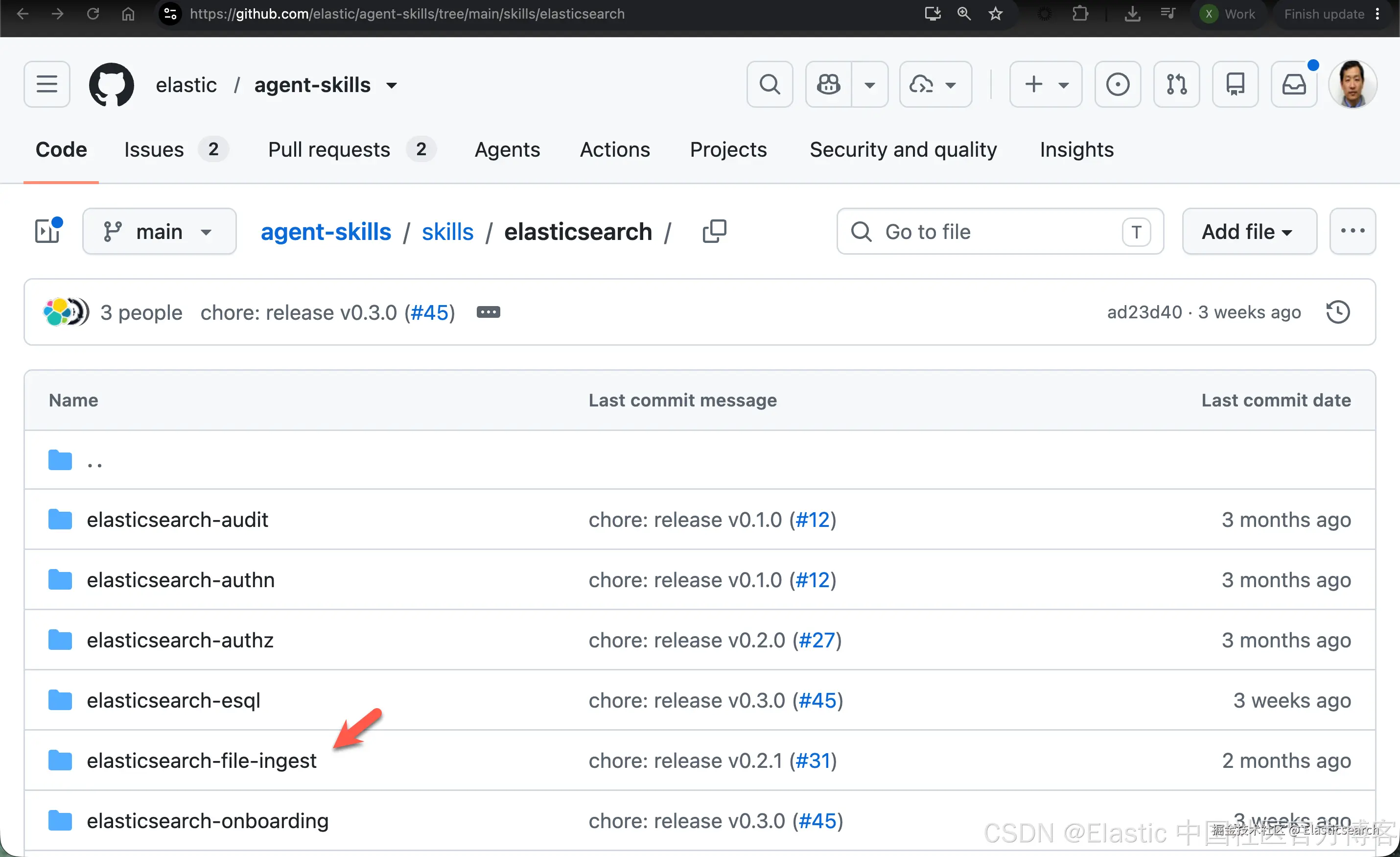Viewport: 1400px width, 857px height.
Task: Open the Projects tab
Action: tap(728, 149)
